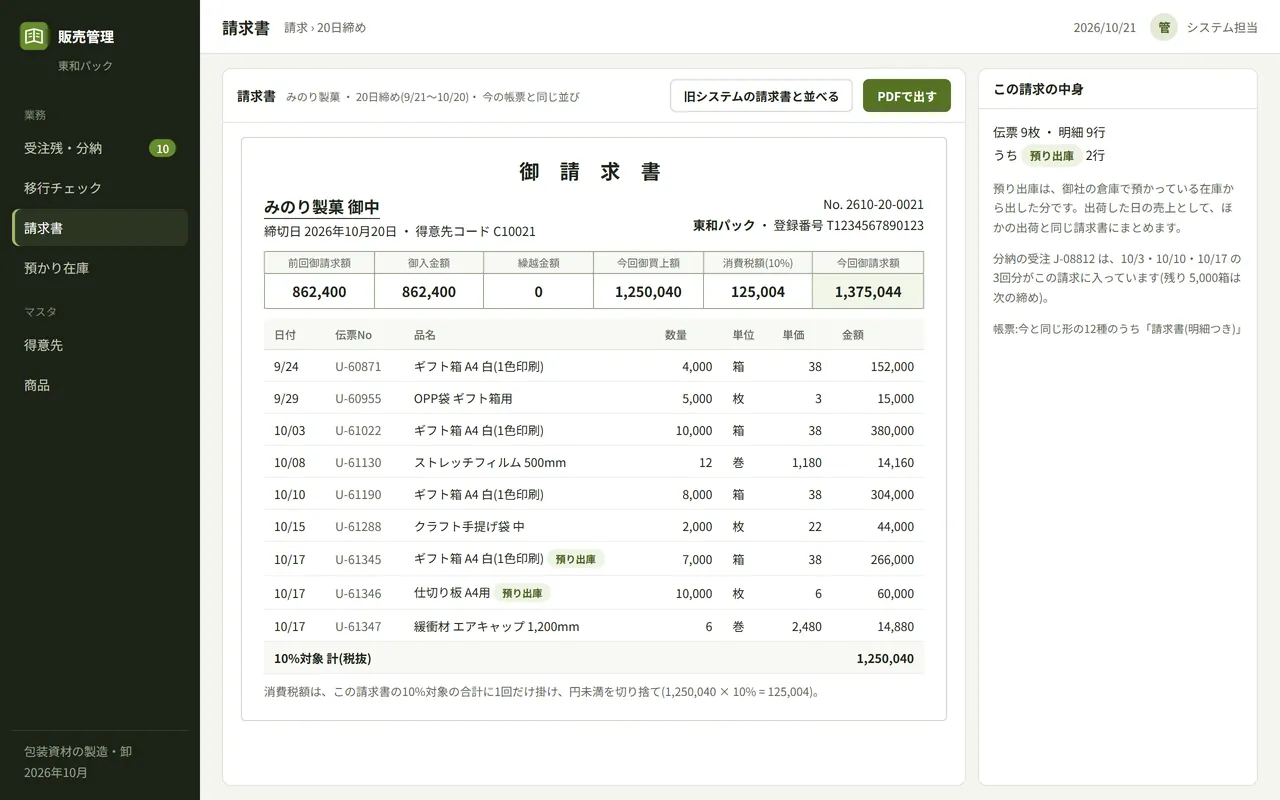Open 預かり在庫 sidebar item

tap(100, 268)
